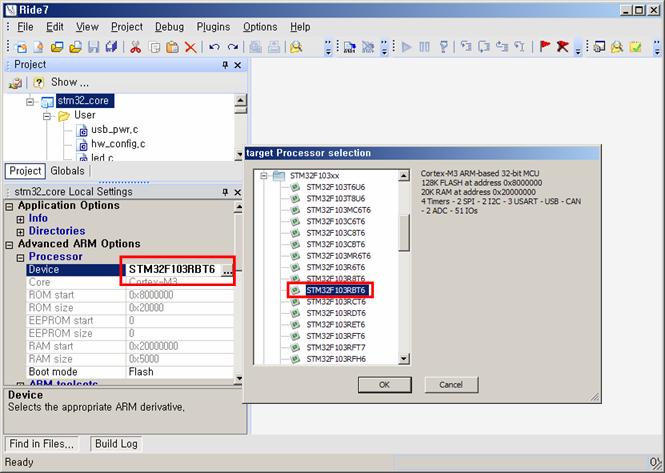
Task: Expand the Info section in settings
Action: pyautogui.click(x=21, y=218)
